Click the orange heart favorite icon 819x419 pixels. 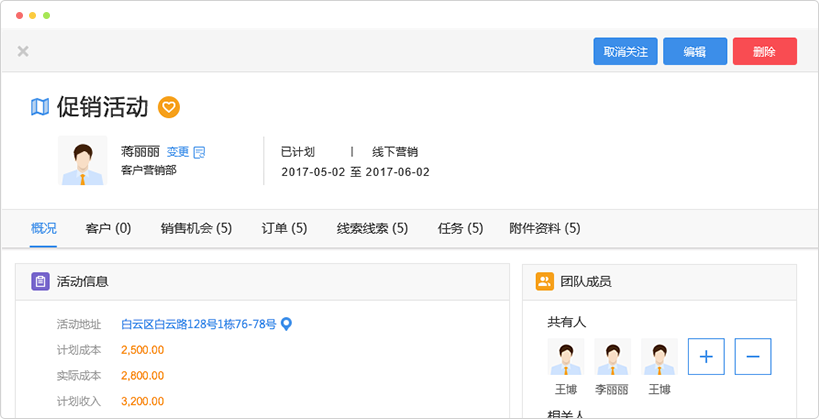tap(169, 107)
